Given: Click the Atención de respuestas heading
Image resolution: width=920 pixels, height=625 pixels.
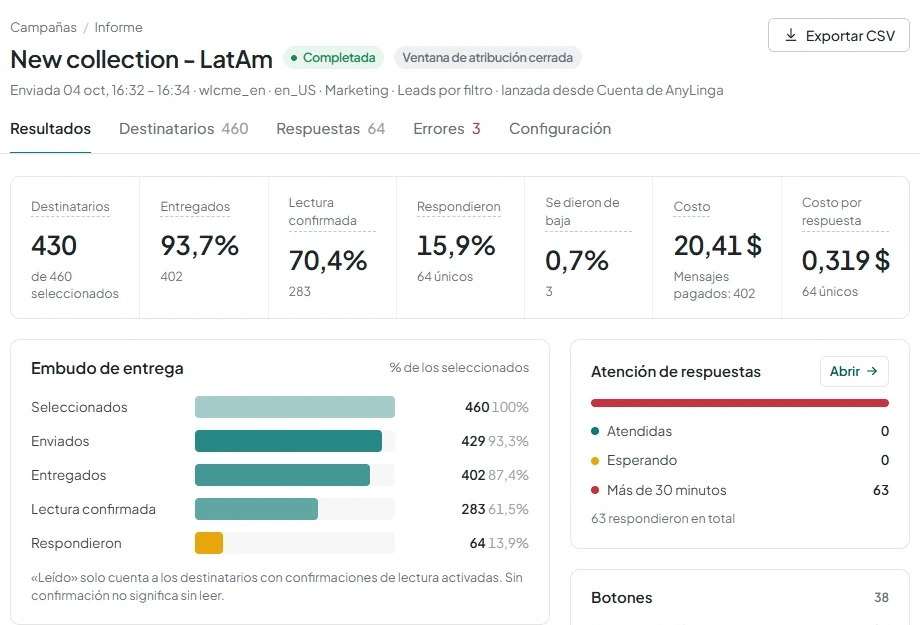Looking at the screenshot, I should tap(676, 371).
